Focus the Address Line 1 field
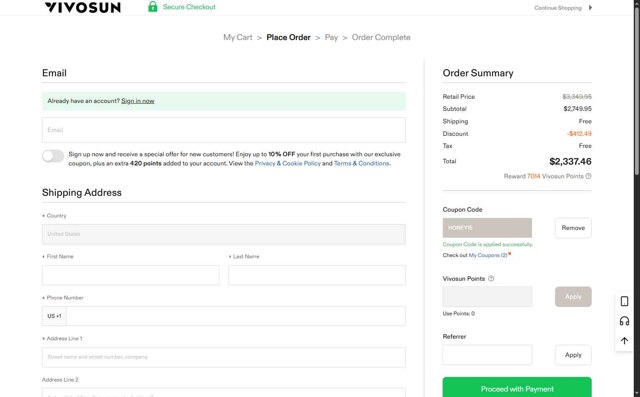This screenshot has width=640, height=397. coord(224,357)
